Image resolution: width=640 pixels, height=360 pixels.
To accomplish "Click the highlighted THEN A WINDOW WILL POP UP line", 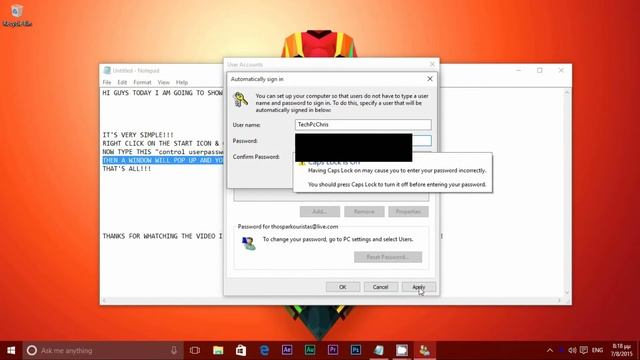I will click(x=163, y=160).
